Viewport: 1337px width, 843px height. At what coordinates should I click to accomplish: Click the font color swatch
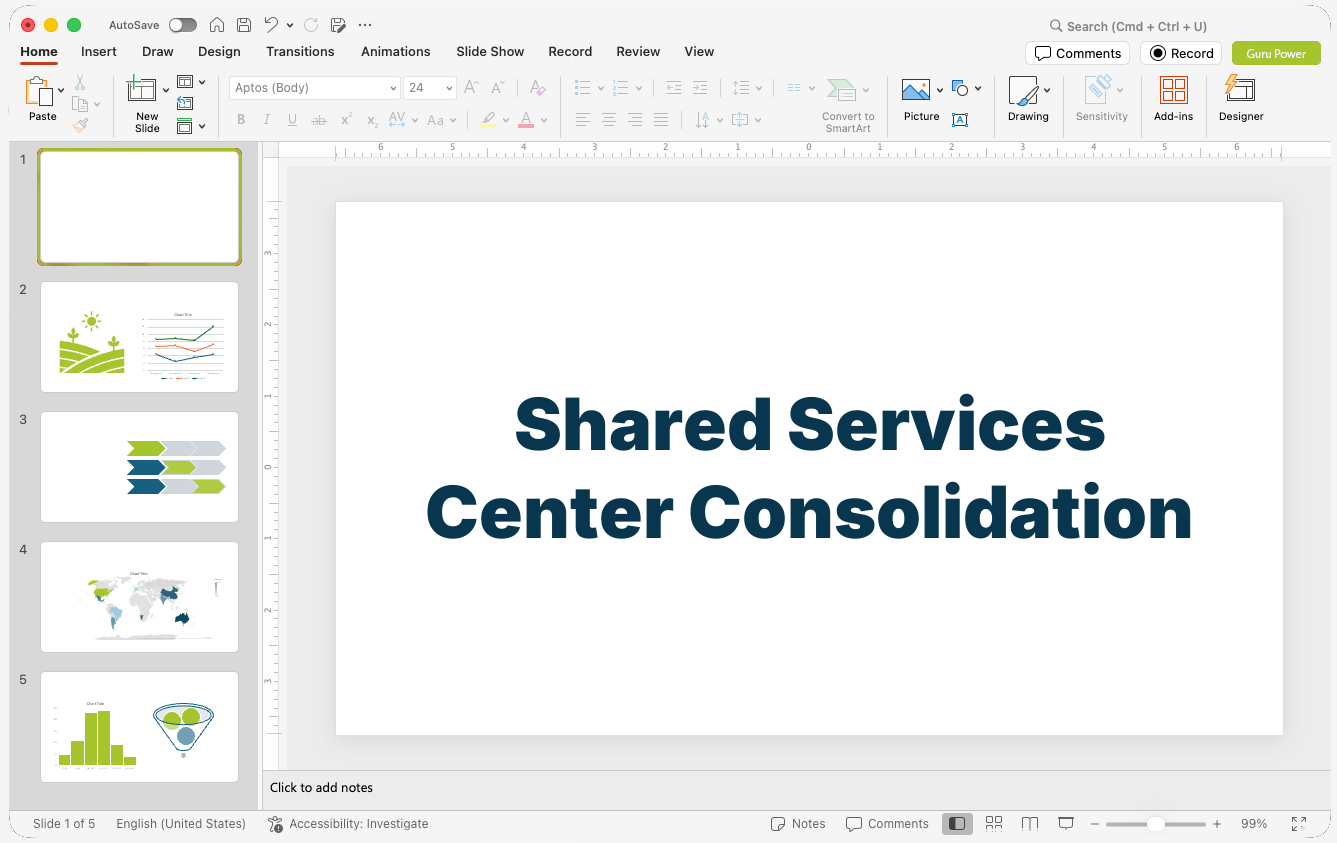[x=526, y=120]
